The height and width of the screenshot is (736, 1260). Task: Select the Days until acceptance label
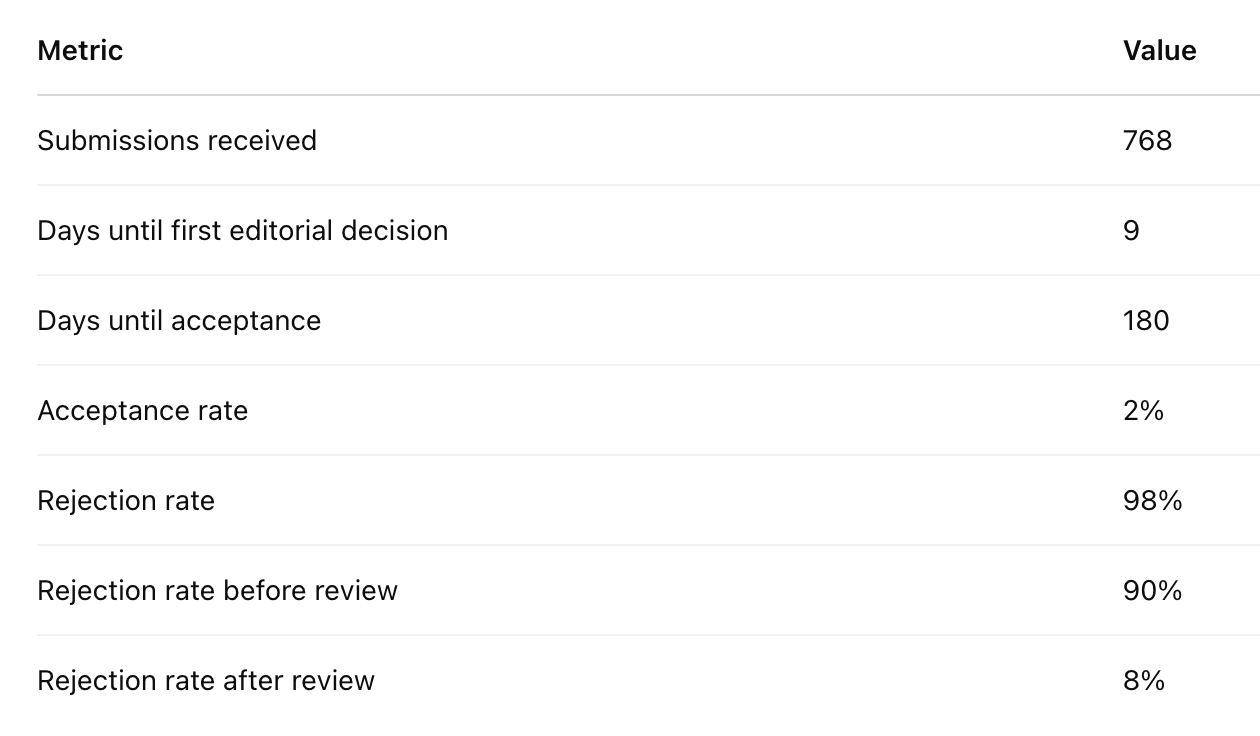click(x=179, y=320)
